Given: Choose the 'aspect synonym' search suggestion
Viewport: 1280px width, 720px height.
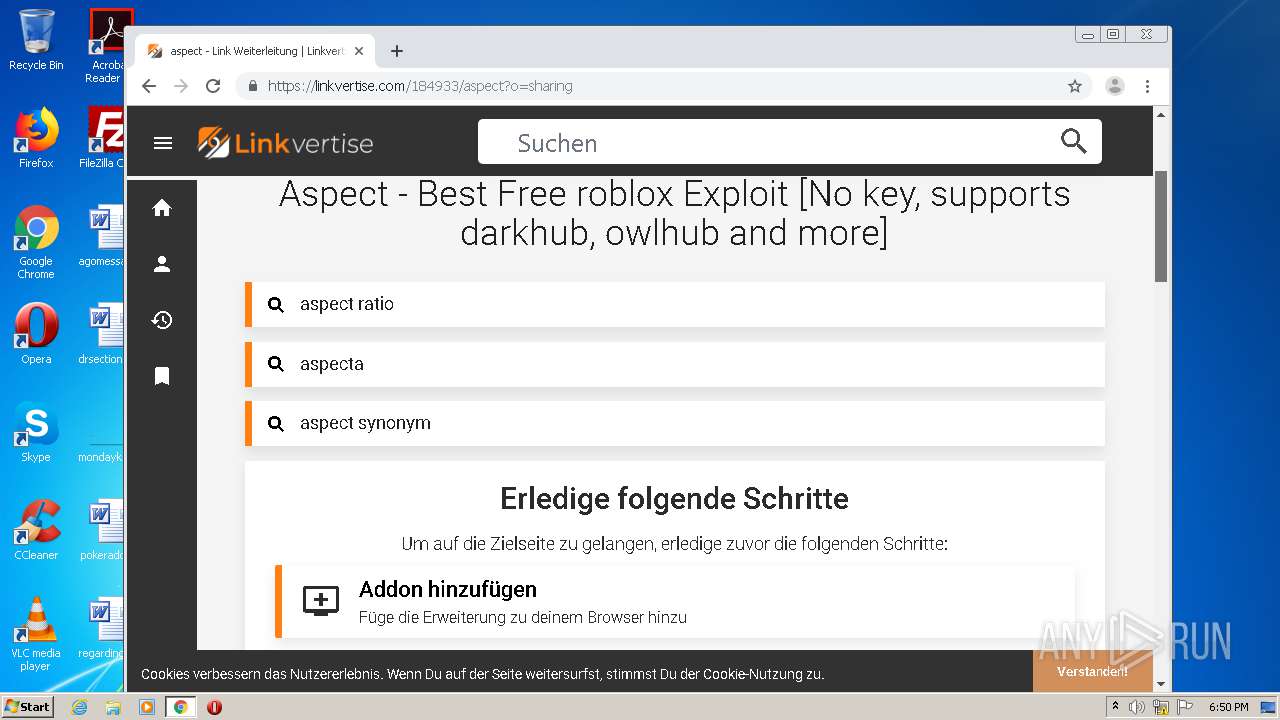Looking at the screenshot, I should coord(675,423).
